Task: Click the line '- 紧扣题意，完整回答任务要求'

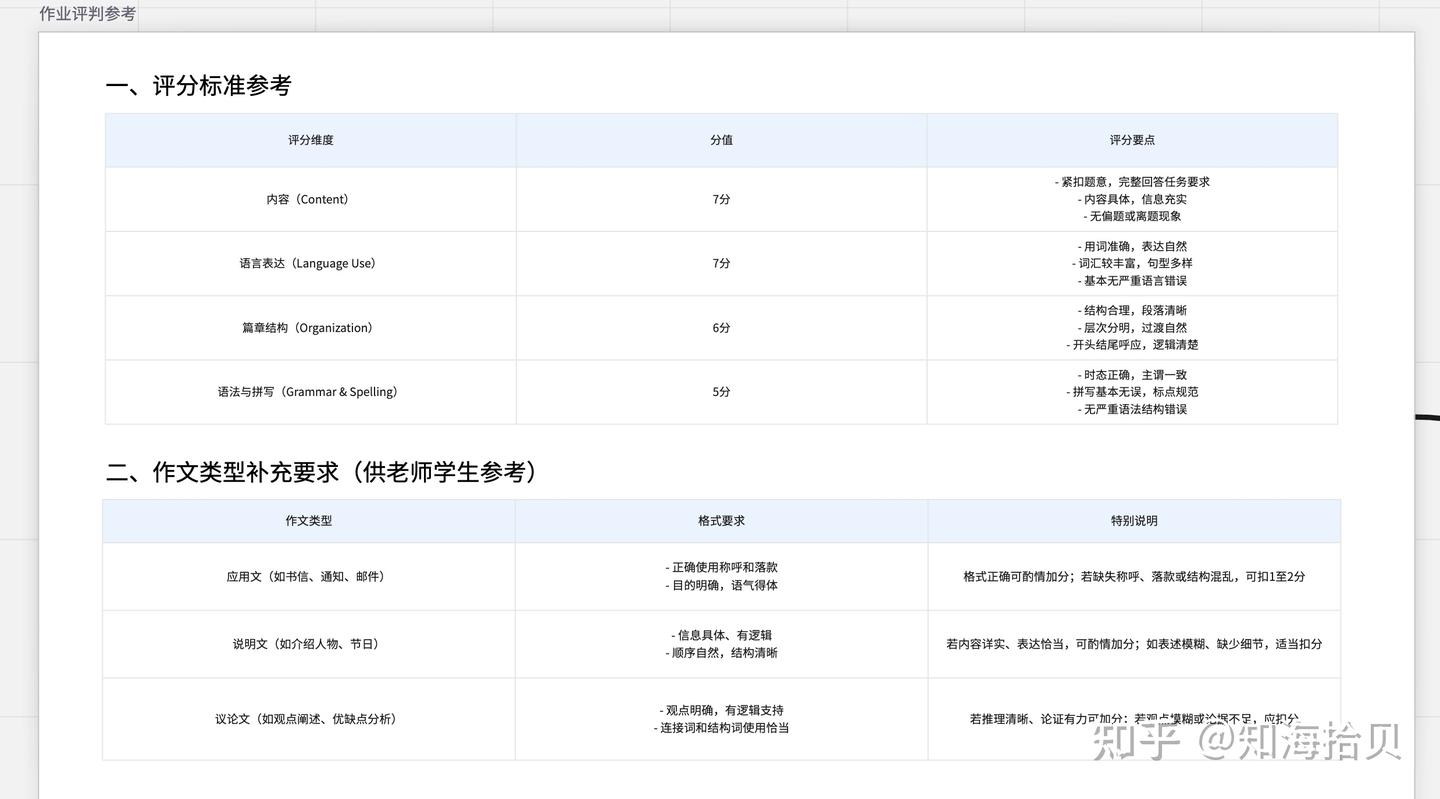Action: pos(1132,182)
